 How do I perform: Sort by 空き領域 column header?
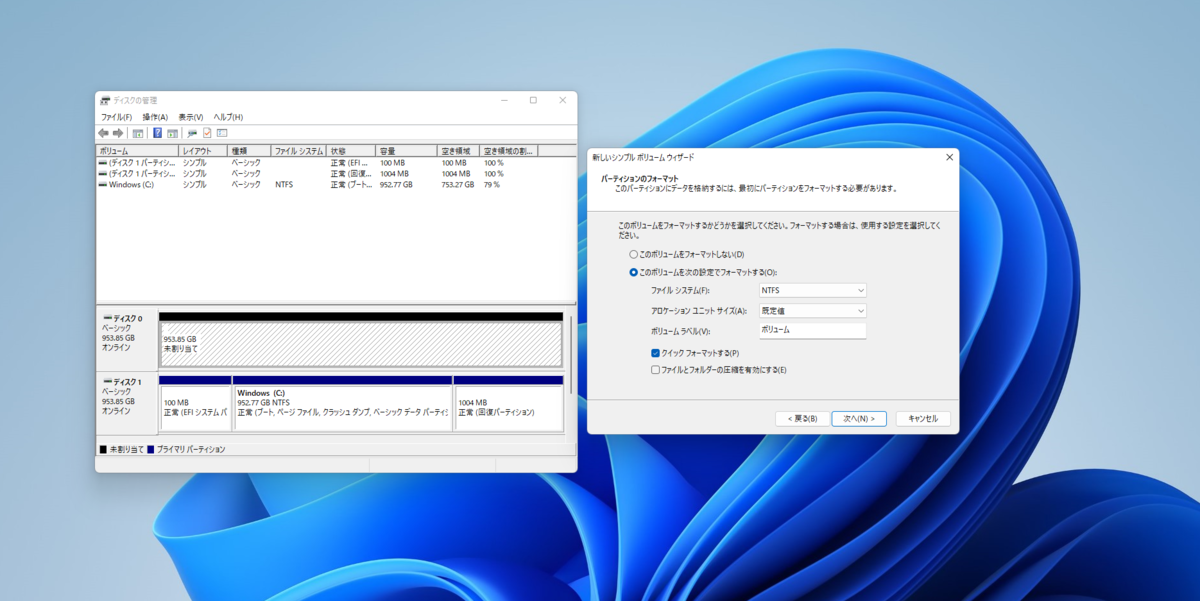[x=459, y=151]
